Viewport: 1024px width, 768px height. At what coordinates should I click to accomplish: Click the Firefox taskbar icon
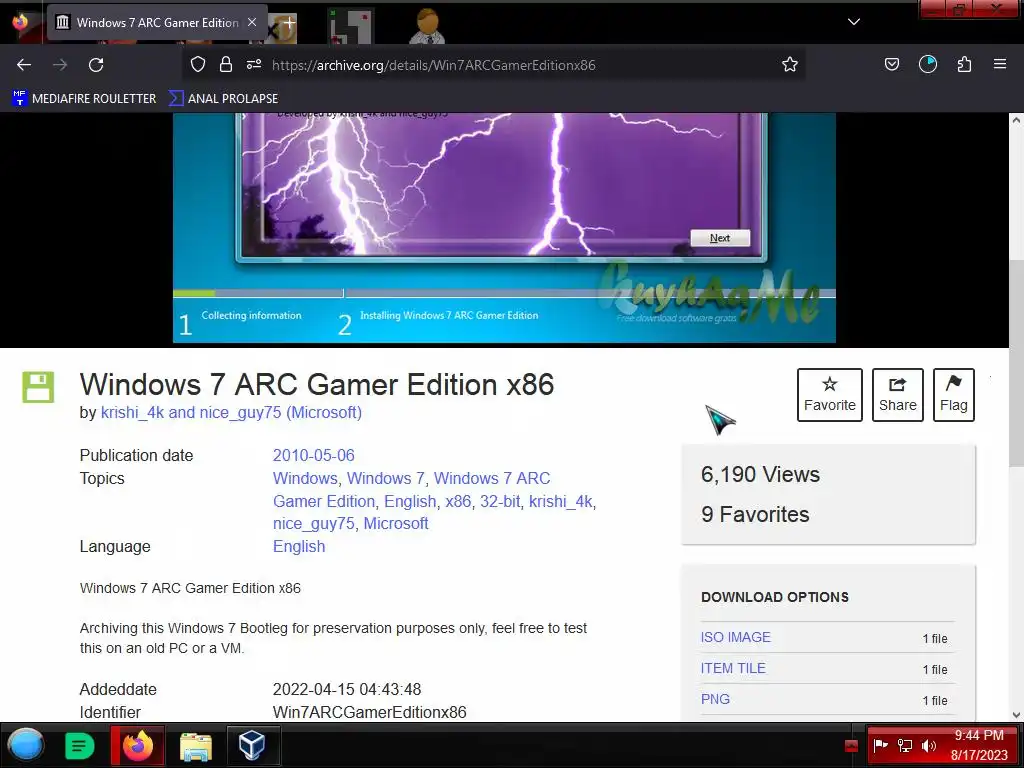click(x=137, y=745)
